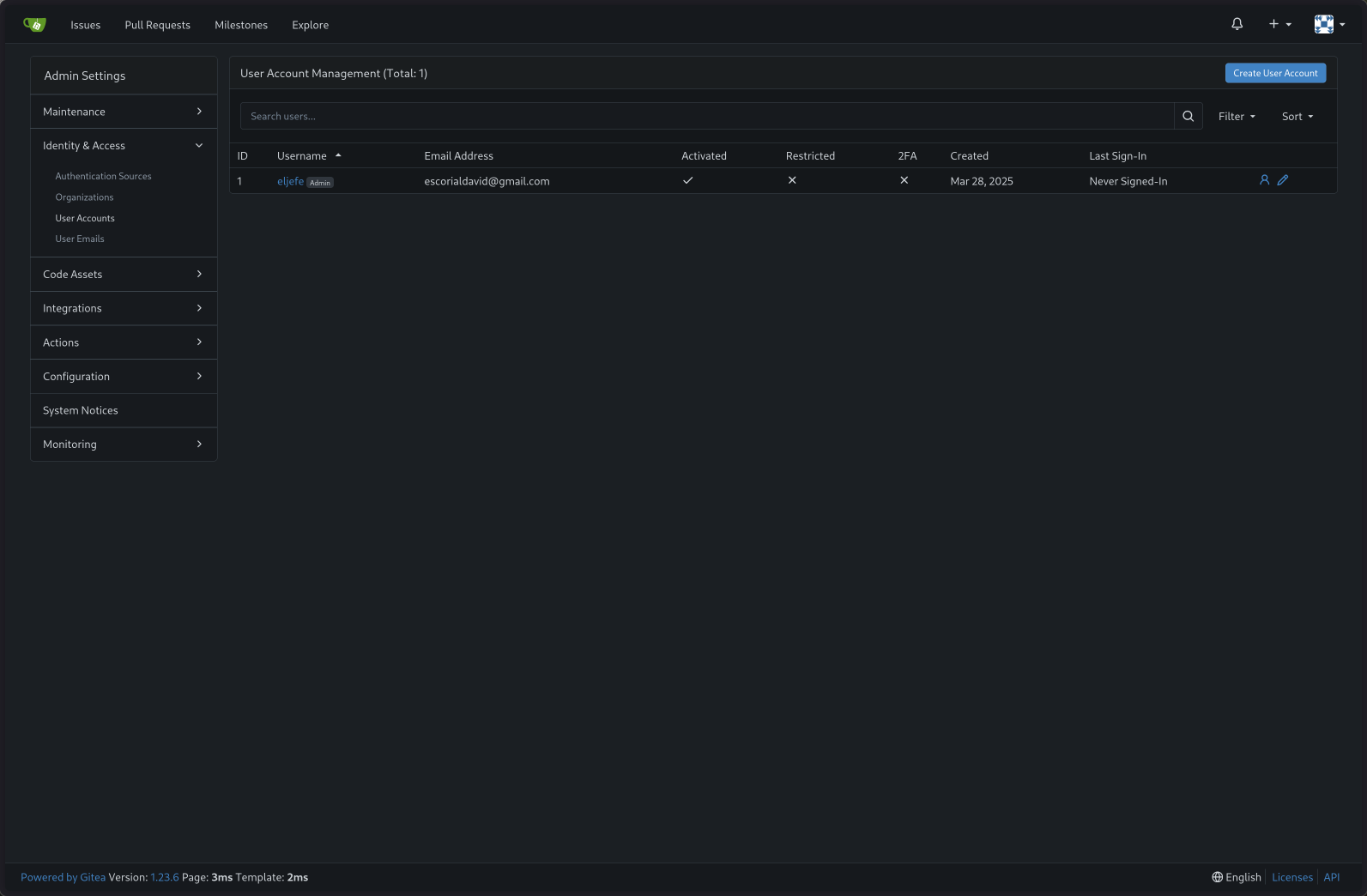Change the language from English
The height and width of the screenshot is (896, 1367).
coord(1237,877)
